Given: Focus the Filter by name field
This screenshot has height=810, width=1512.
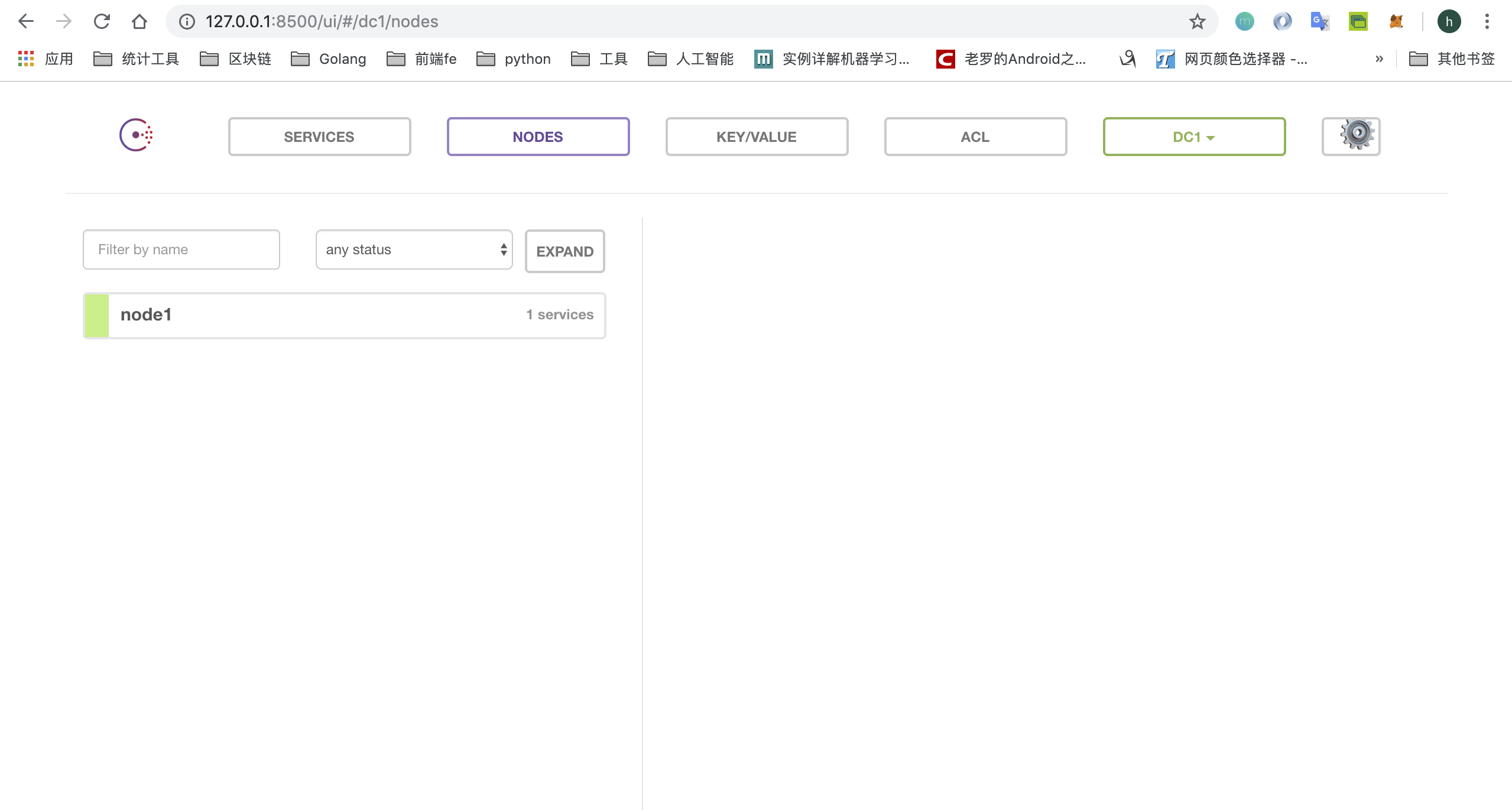Looking at the screenshot, I should [x=181, y=250].
